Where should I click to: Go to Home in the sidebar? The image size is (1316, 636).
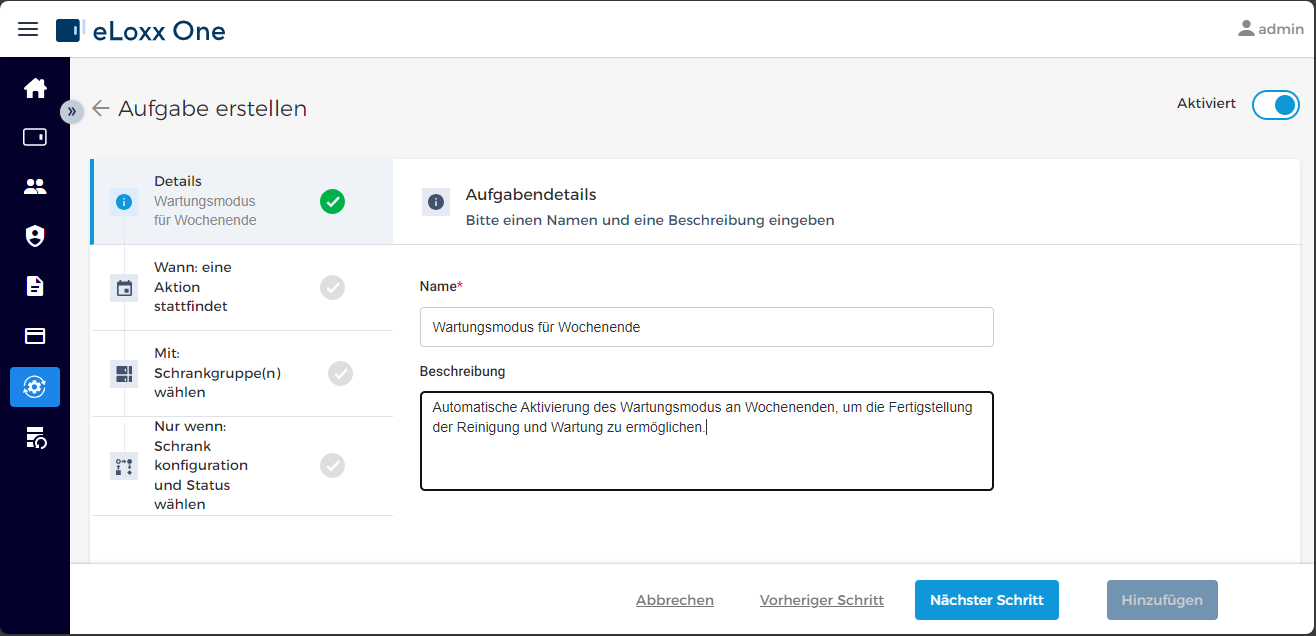pyautogui.click(x=35, y=88)
